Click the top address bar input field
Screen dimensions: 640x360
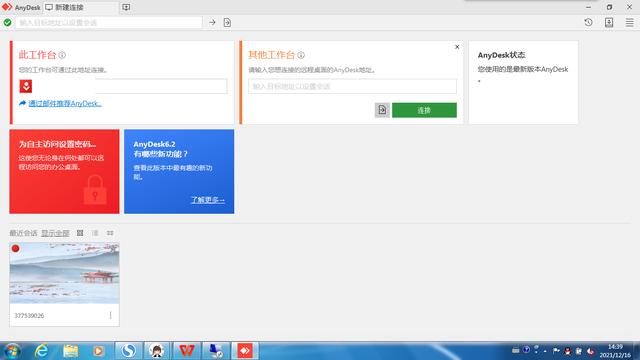click(109, 22)
